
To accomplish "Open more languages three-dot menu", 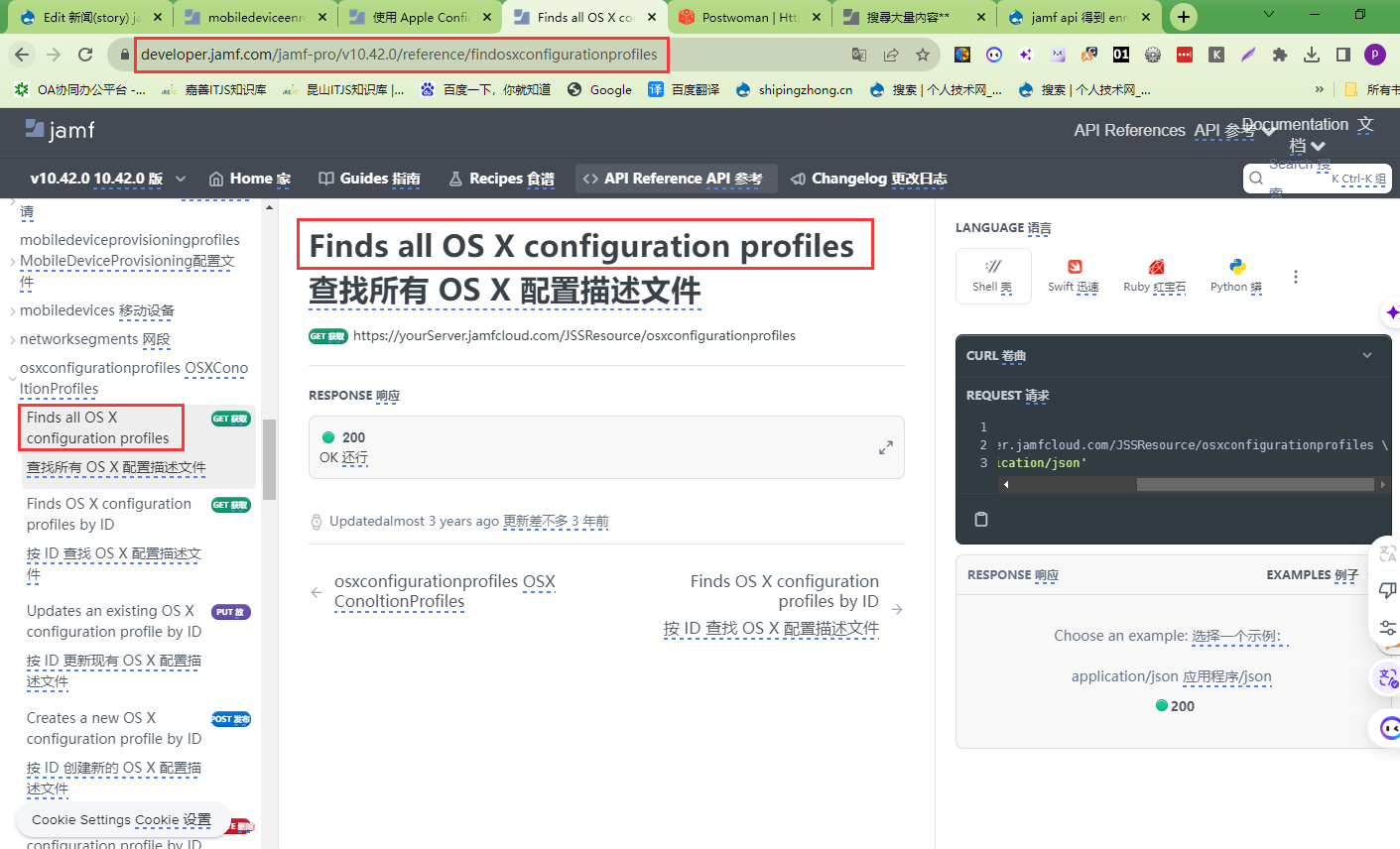I will pos(1295,277).
